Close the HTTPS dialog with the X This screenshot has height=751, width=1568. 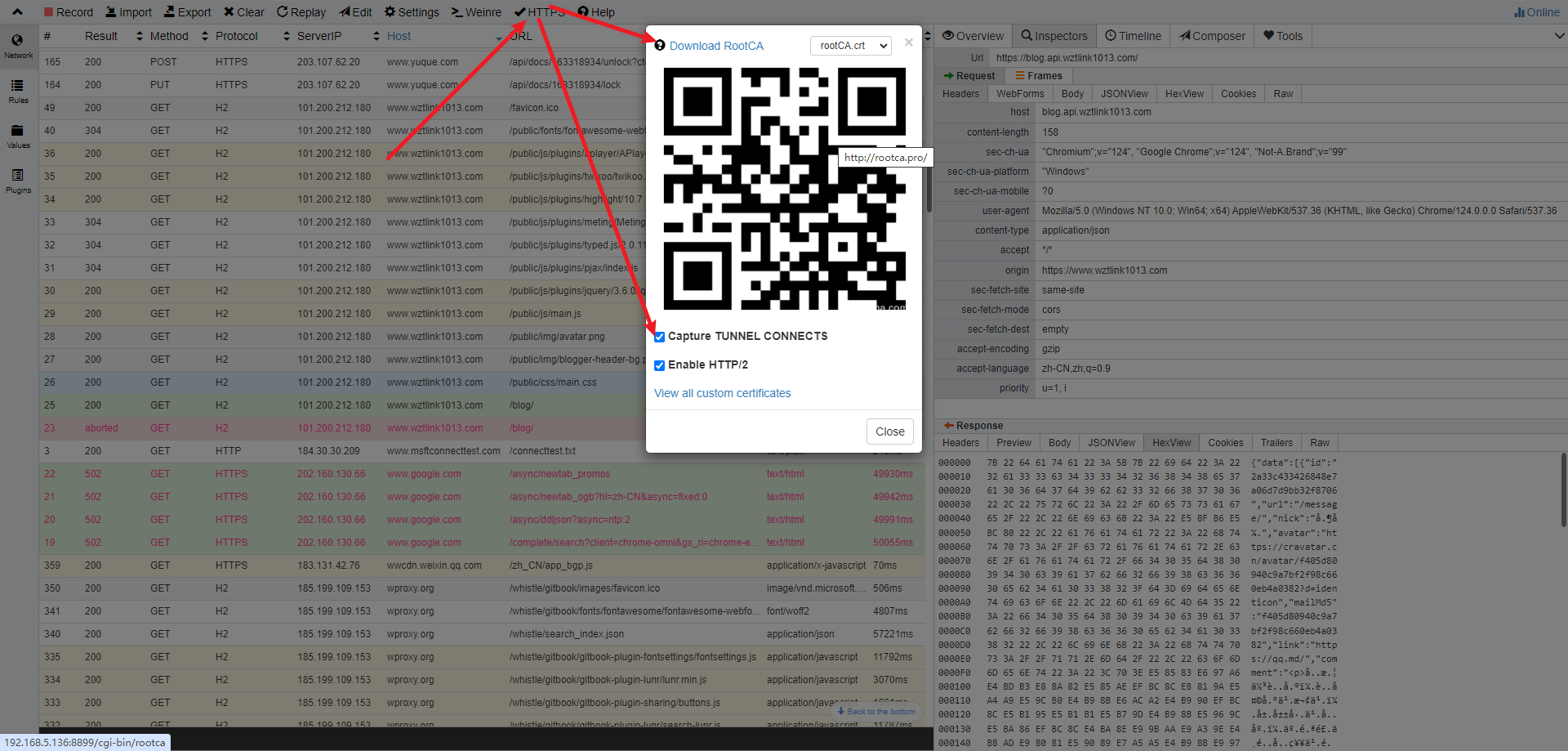(x=908, y=42)
